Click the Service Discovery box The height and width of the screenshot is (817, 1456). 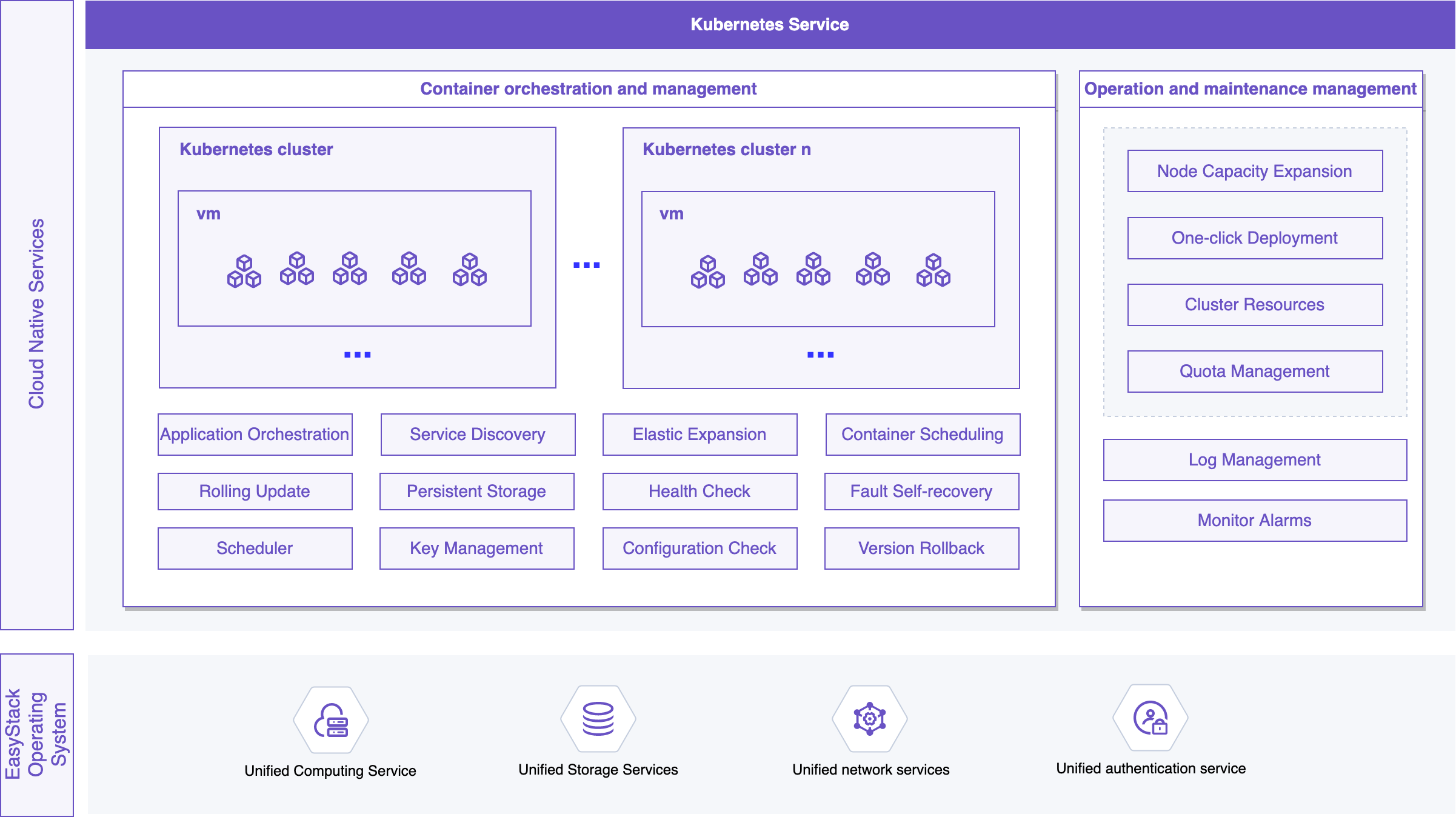pyautogui.click(x=478, y=434)
